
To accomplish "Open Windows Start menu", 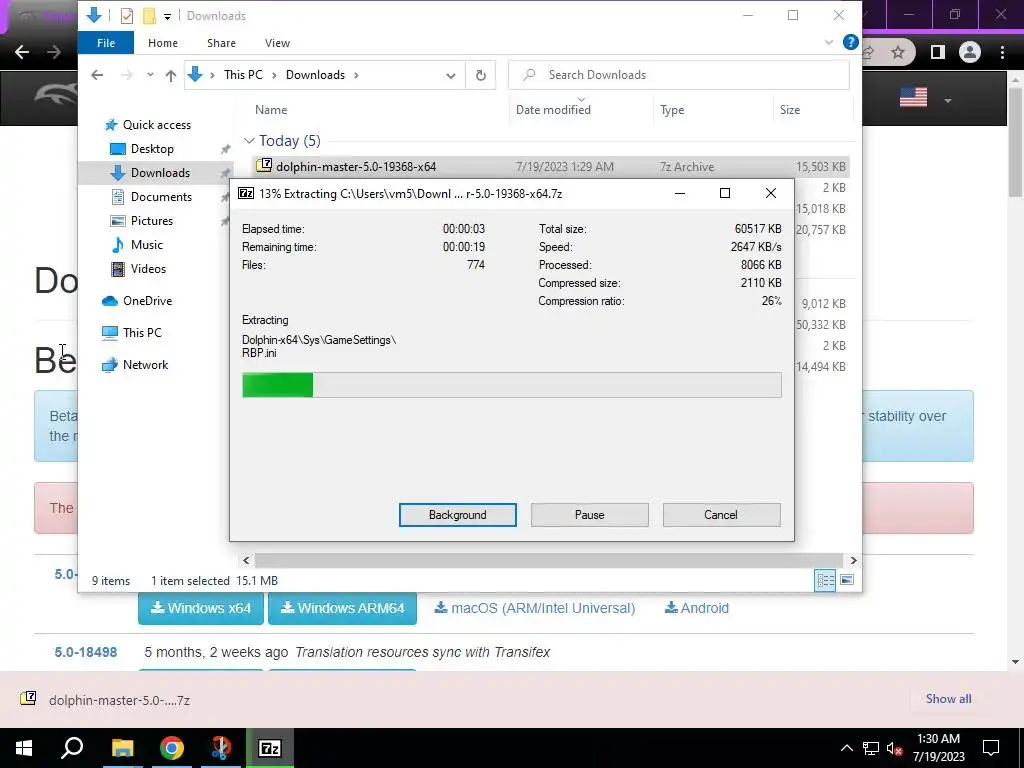I will pyautogui.click(x=24, y=748).
